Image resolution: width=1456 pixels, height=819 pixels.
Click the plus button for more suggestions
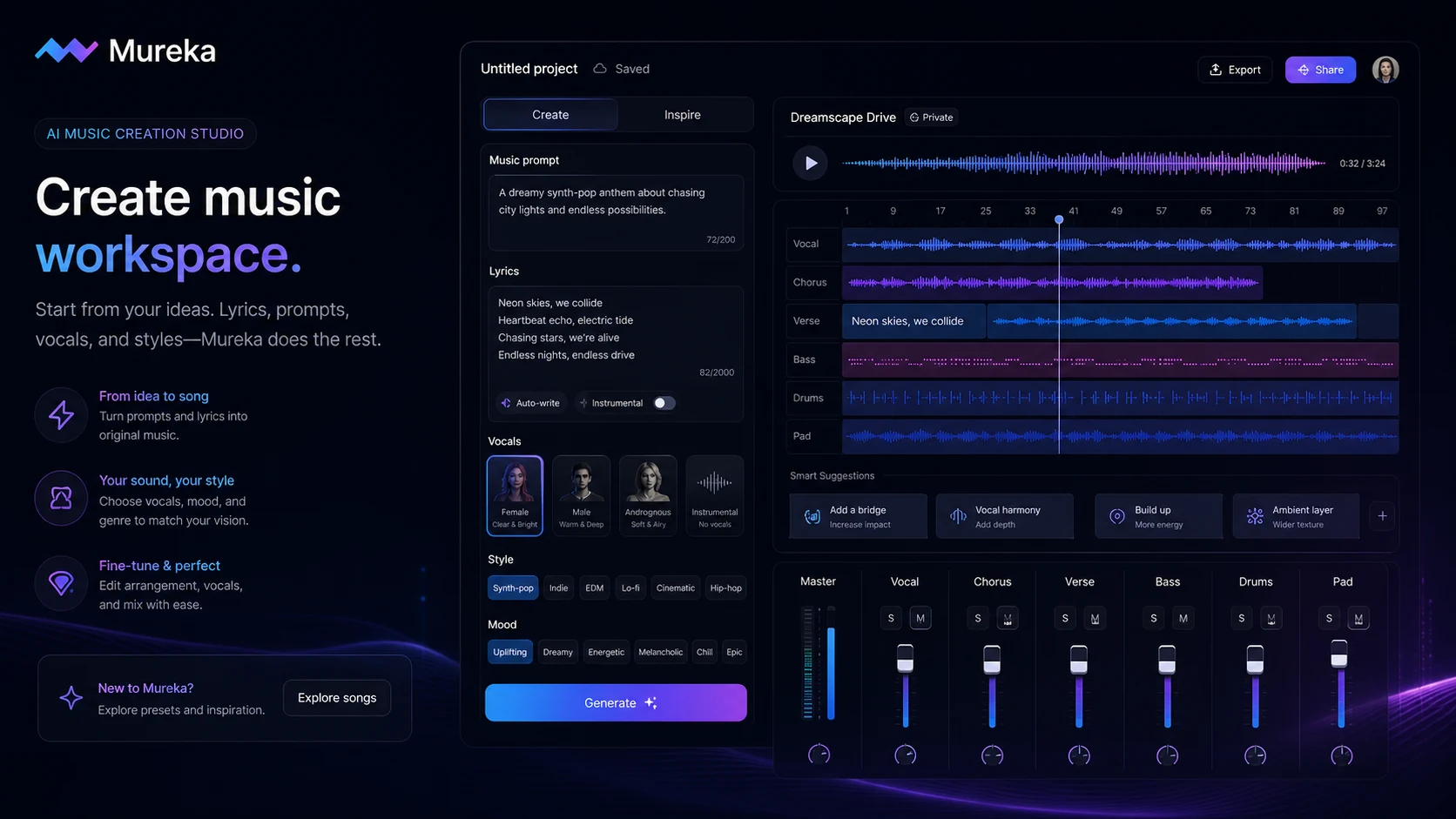point(1382,516)
